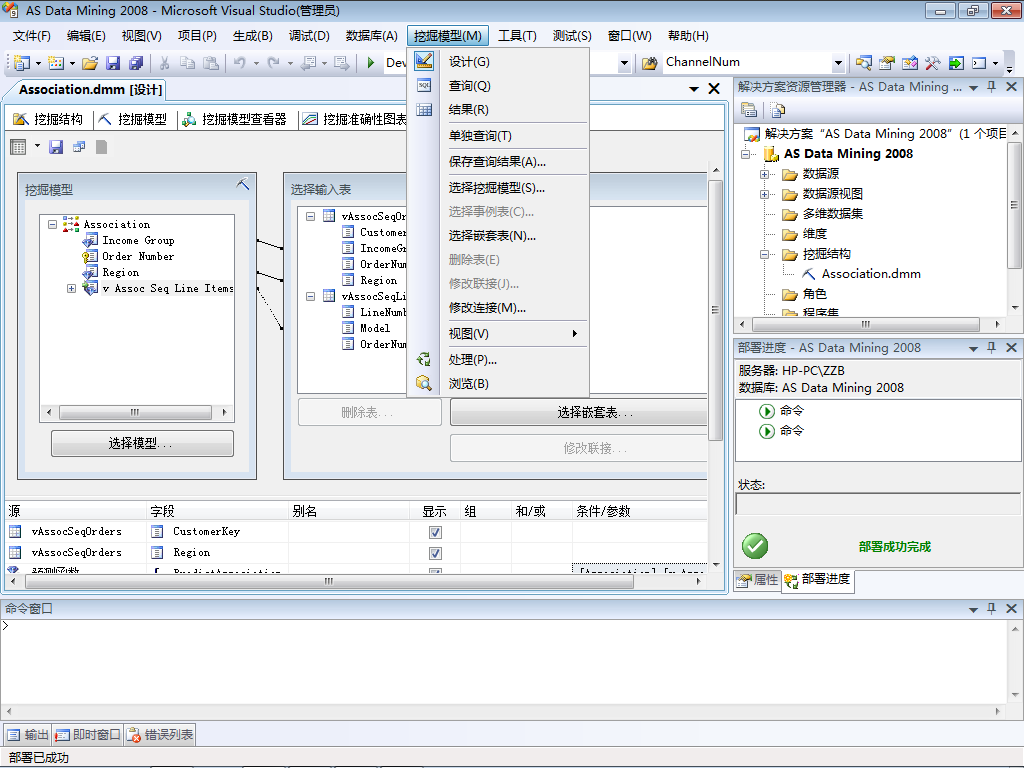Switch to the 属性 panel tab
The image size is (1024, 768).
pyautogui.click(x=758, y=580)
